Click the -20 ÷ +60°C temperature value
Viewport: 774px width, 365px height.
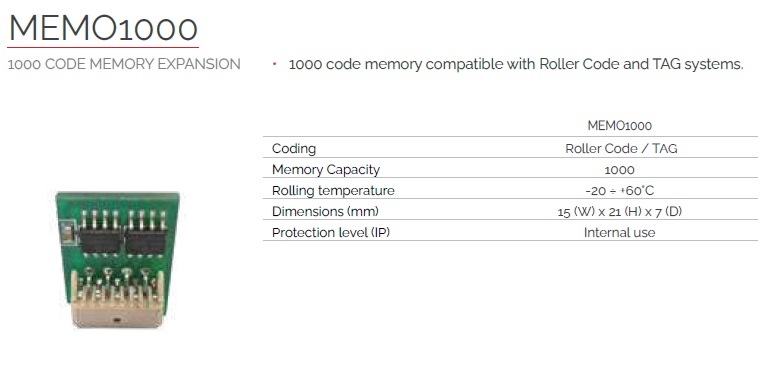point(619,191)
